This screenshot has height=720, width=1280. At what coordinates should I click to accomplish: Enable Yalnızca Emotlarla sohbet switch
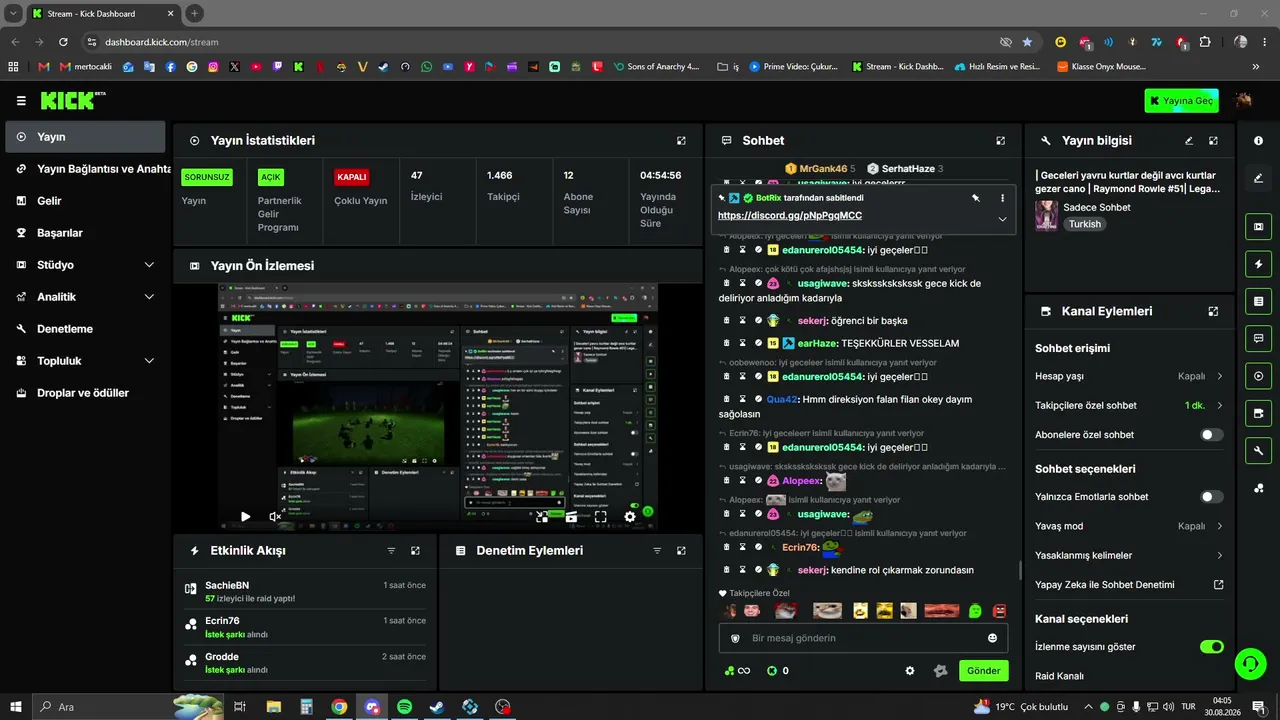pyautogui.click(x=1211, y=497)
